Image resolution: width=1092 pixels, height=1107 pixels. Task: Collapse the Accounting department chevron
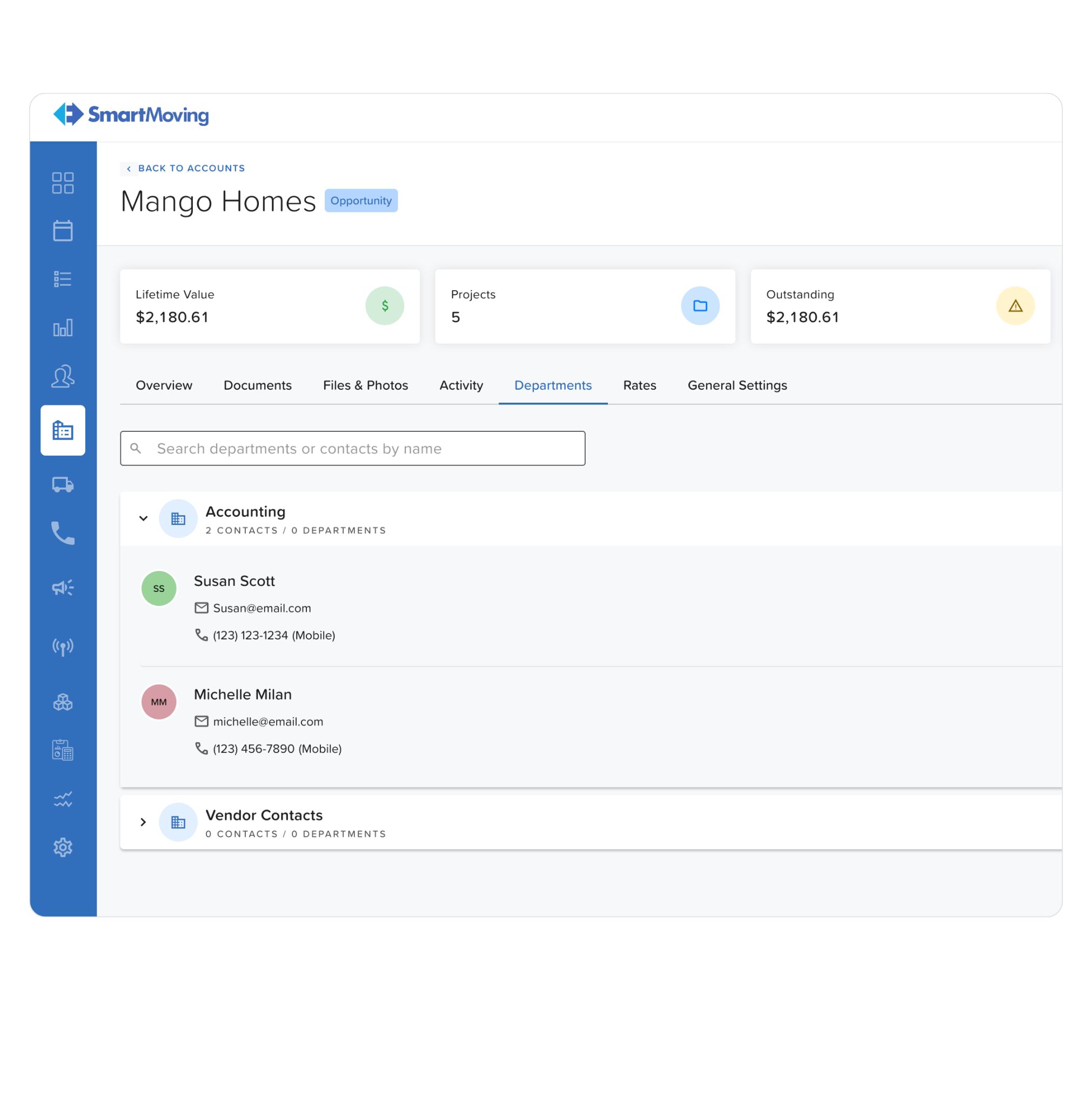pyautogui.click(x=143, y=518)
